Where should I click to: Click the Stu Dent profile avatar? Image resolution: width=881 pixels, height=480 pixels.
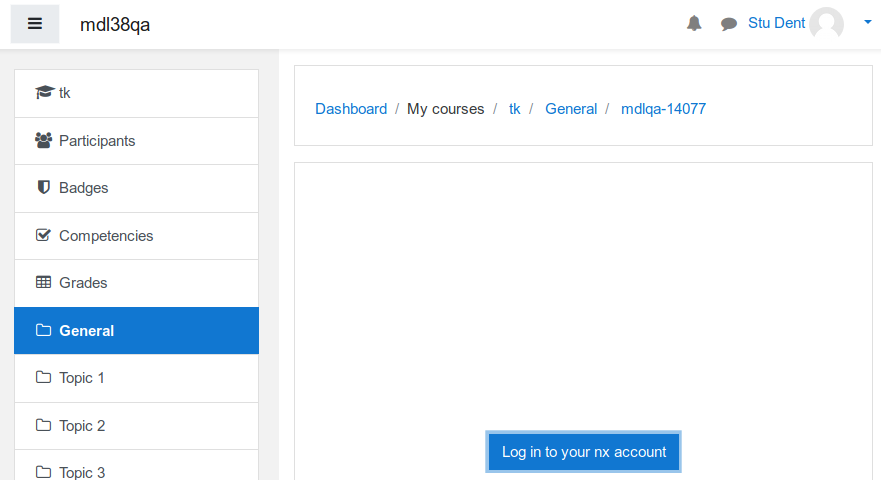point(826,24)
